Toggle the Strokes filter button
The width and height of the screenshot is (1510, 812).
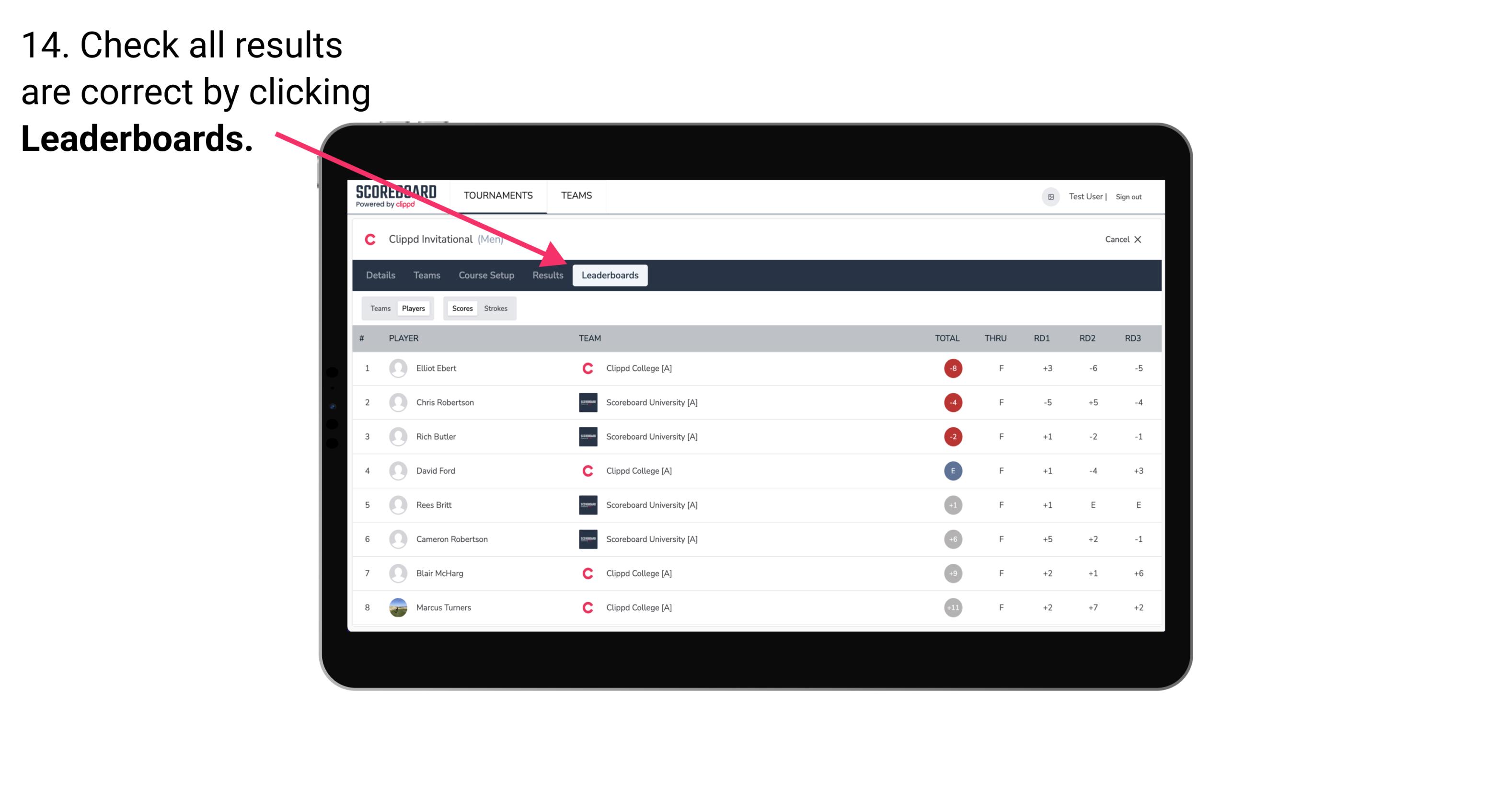click(x=497, y=308)
